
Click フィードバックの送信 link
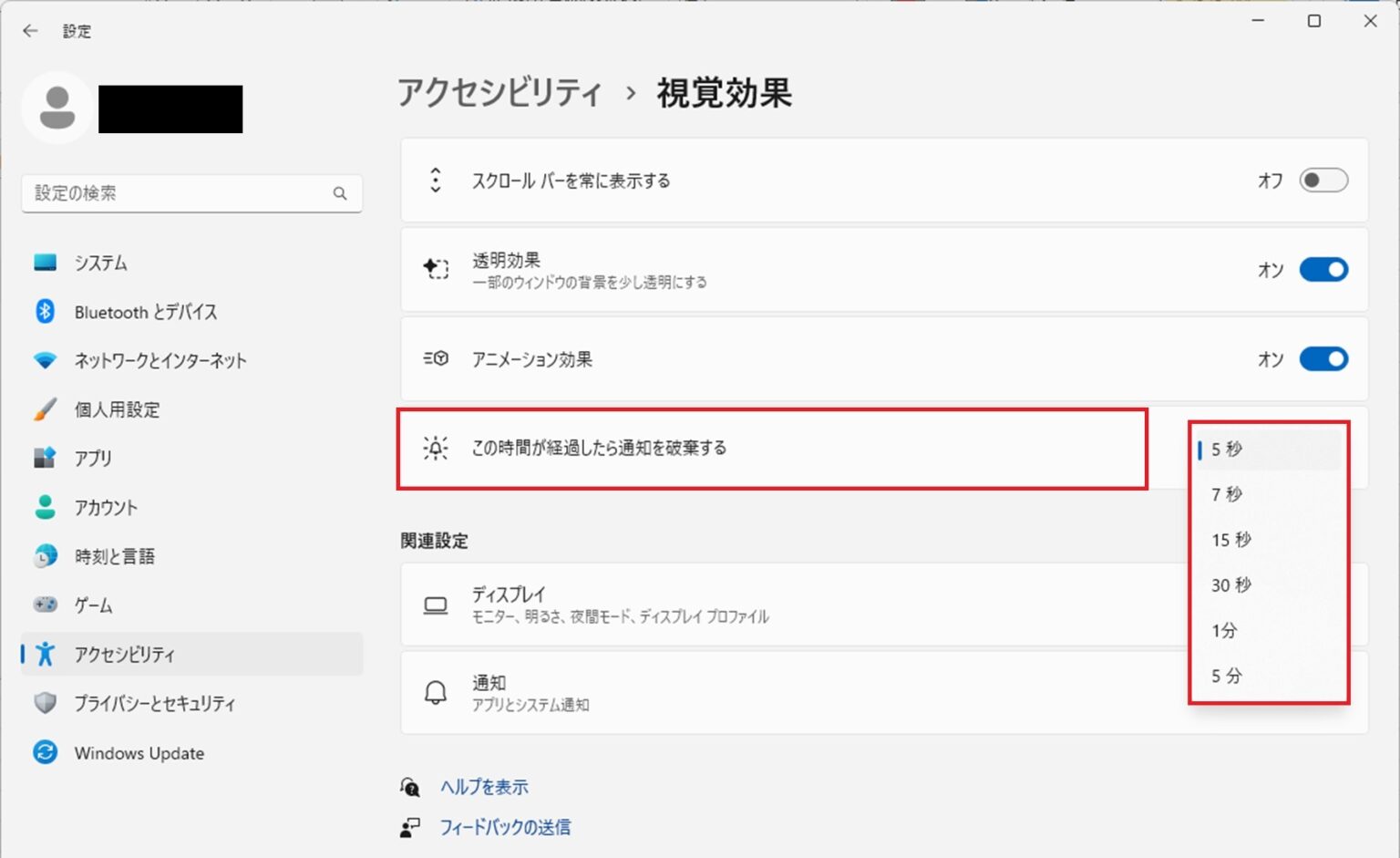505,827
